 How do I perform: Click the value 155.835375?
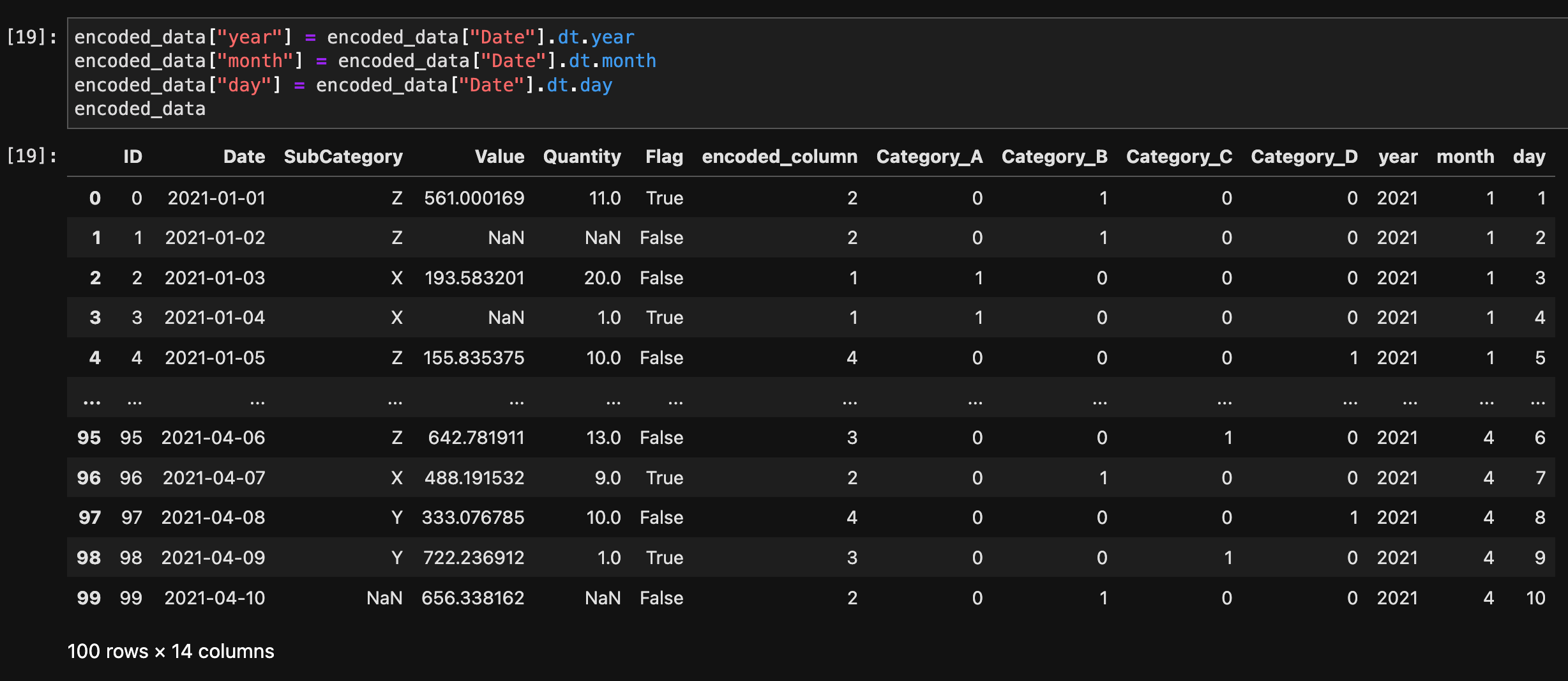[x=474, y=358]
